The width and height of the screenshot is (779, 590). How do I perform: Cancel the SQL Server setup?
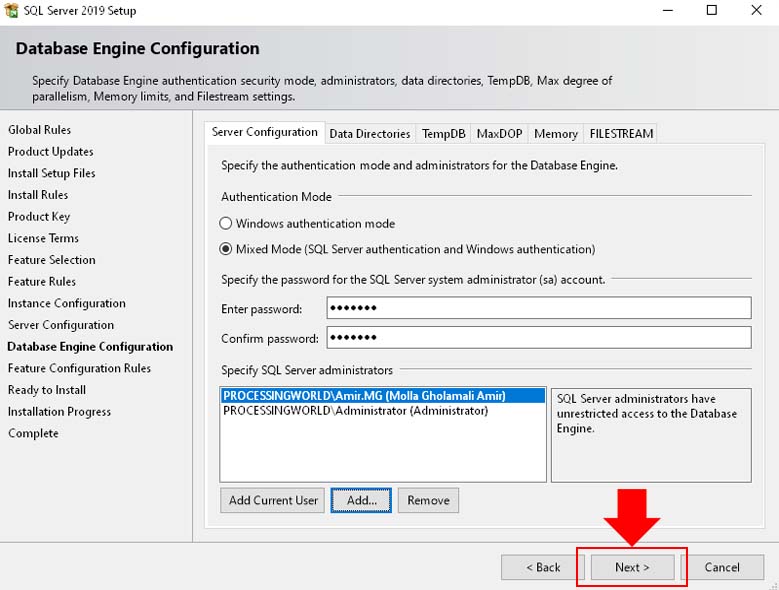[722, 567]
